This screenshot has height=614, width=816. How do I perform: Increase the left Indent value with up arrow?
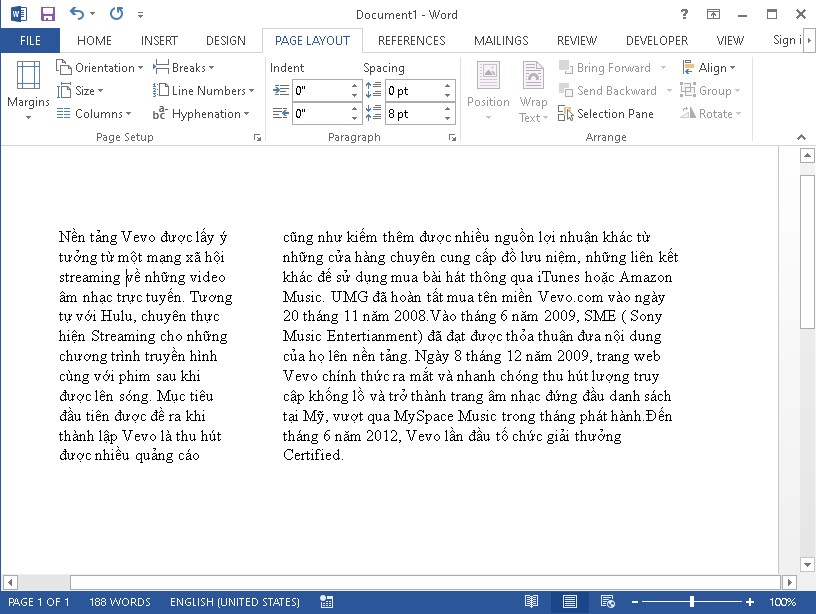[x=355, y=86]
